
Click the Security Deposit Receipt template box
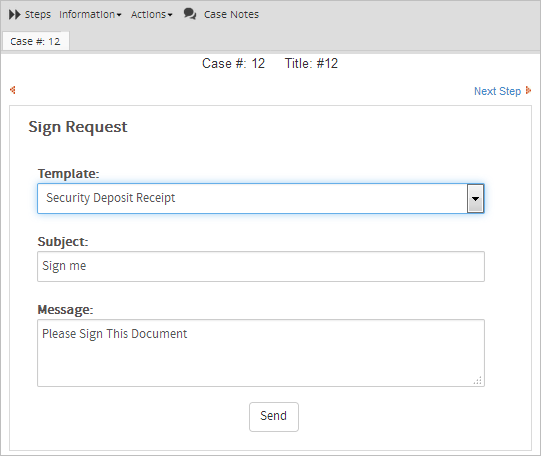253,199
